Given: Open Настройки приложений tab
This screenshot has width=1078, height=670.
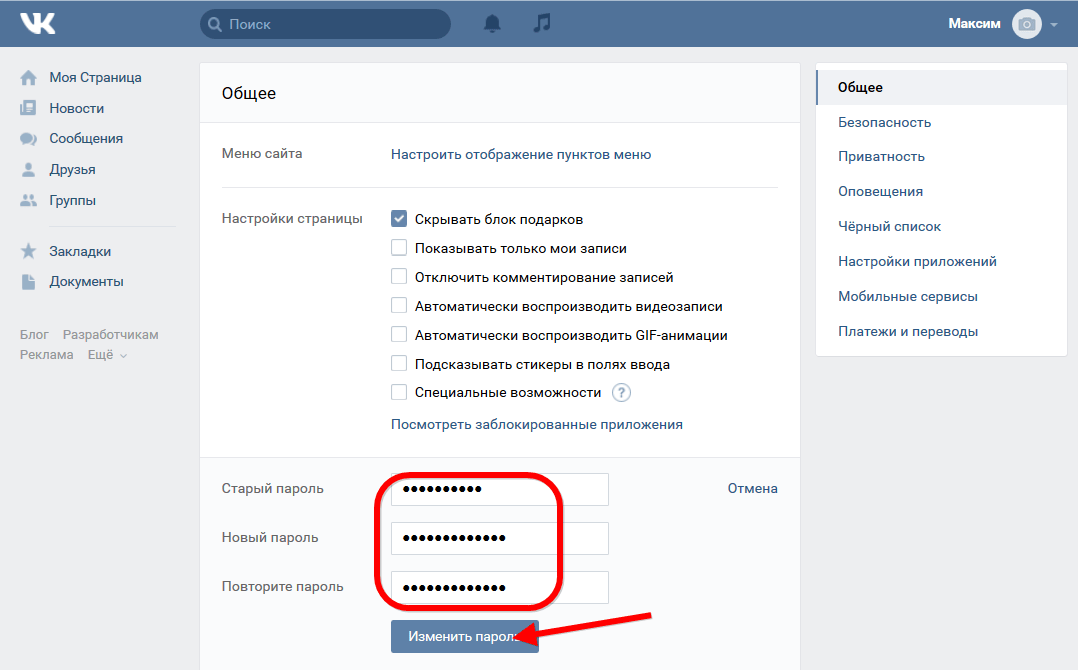Looking at the screenshot, I should tap(941, 262).
